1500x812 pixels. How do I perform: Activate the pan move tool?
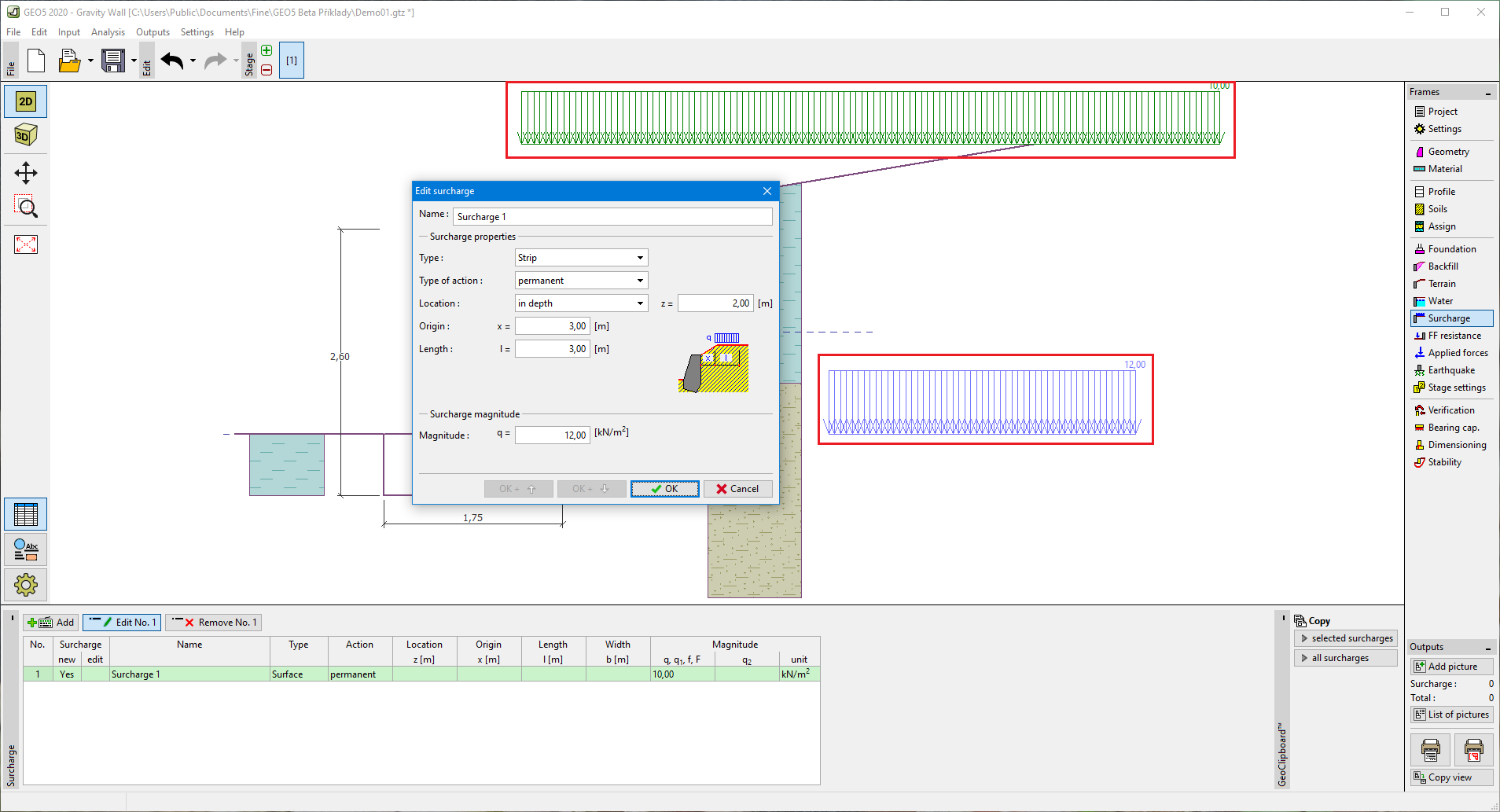(26, 173)
